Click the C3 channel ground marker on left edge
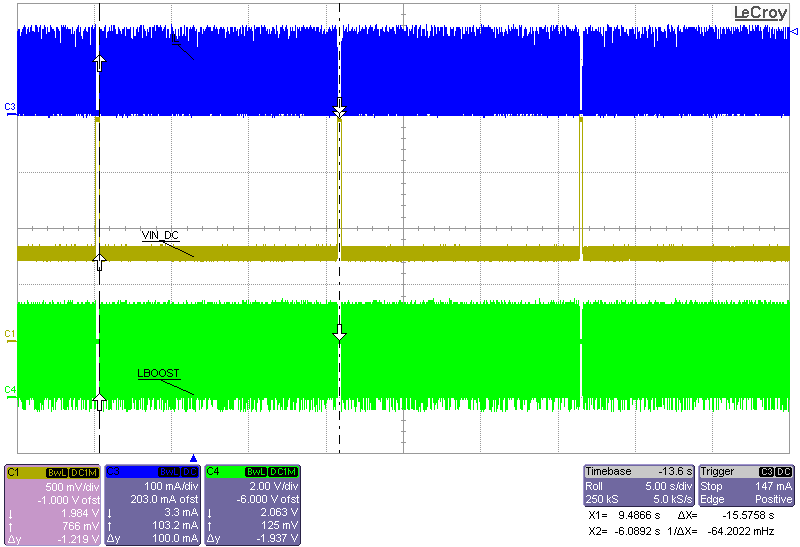The image size is (800, 547). 10,109
